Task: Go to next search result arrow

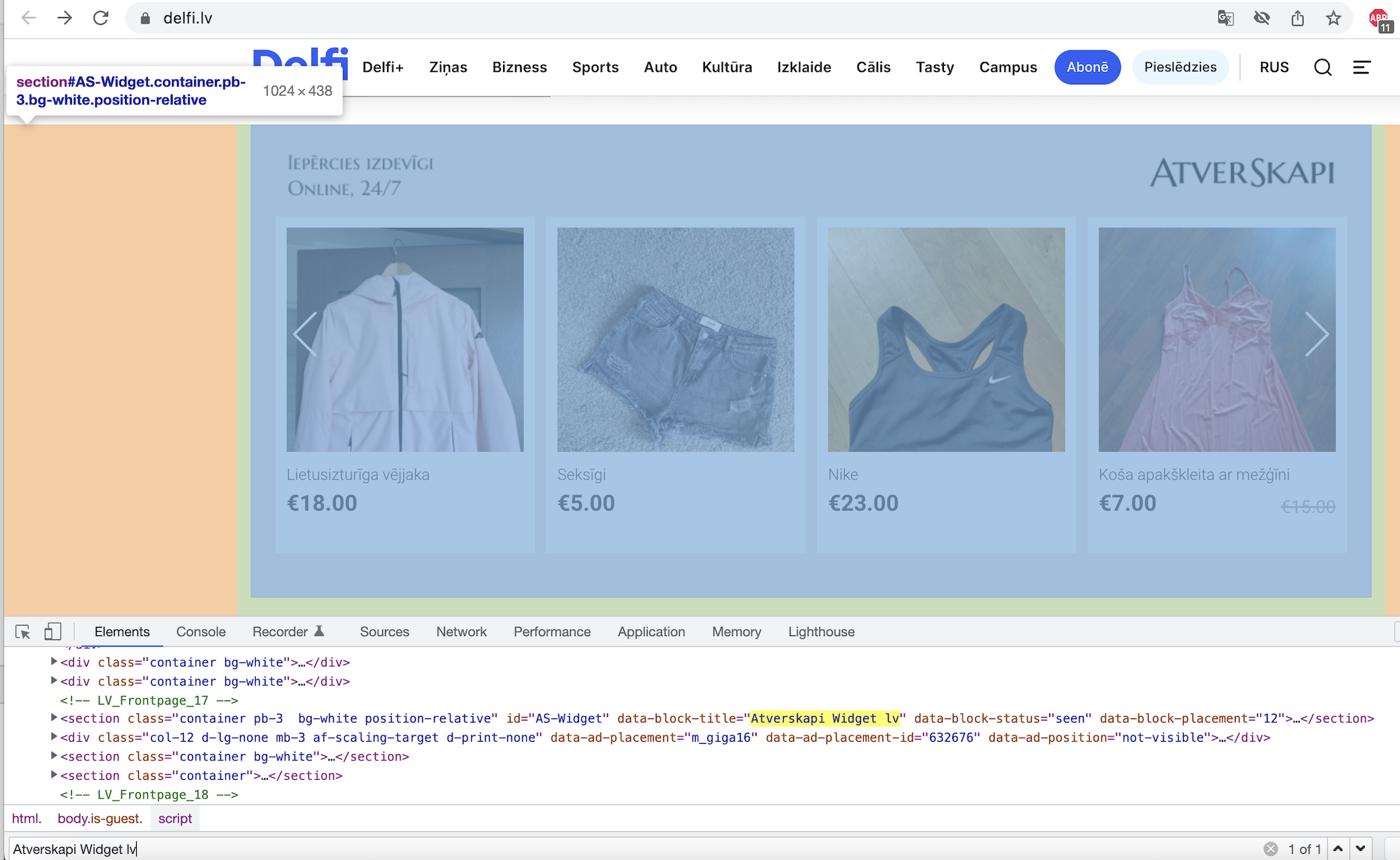Action: pos(1361,849)
